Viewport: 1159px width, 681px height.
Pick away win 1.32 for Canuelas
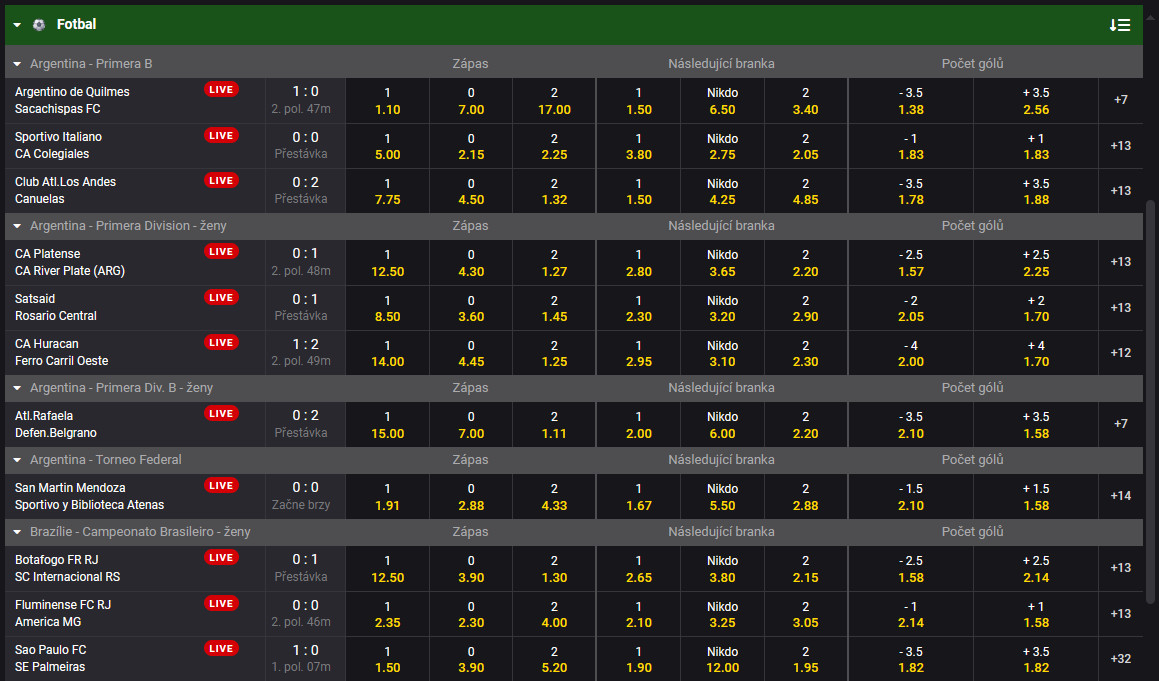[x=554, y=192]
